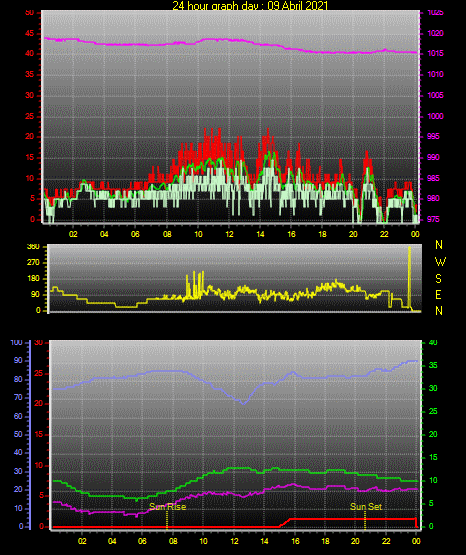Click the N direction label at top of compass scale
Viewport: 466px width, 555px height.
point(439,245)
